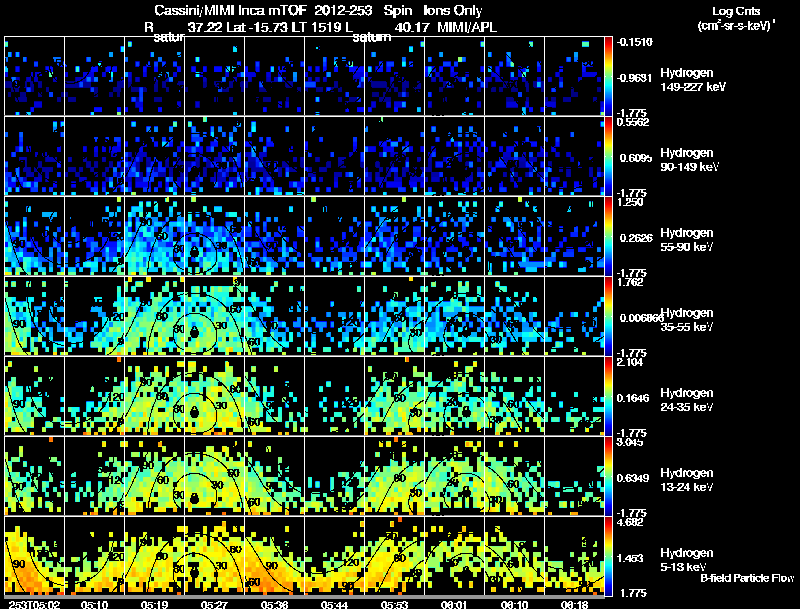The height and width of the screenshot is (609, 800).
Task: Select color scale bar beside Hydrogen 24-35 keV
Action: click(608, 396)
